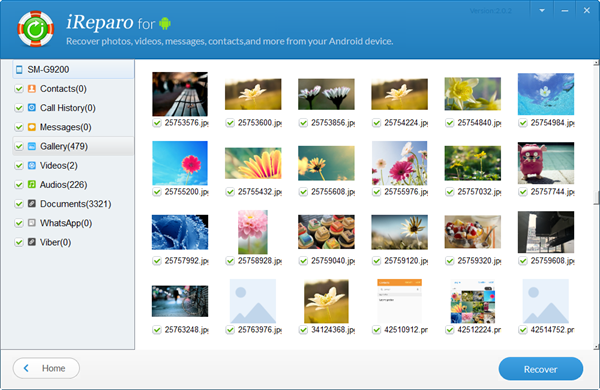The width and height of the screenshot is (600, 390).
Task: Select the SM-G9200 device entry
Action: 73,69
